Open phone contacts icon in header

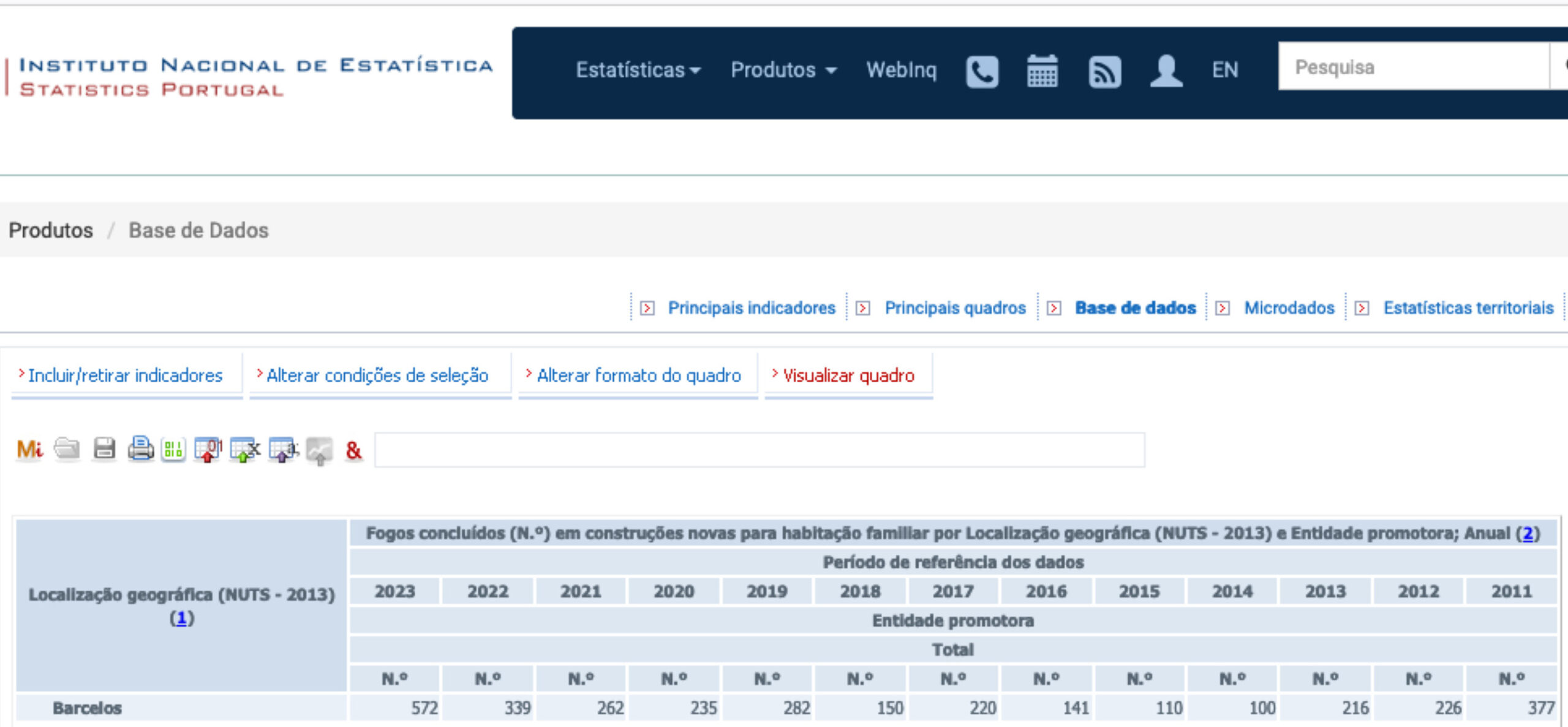[x=982, y=72]
